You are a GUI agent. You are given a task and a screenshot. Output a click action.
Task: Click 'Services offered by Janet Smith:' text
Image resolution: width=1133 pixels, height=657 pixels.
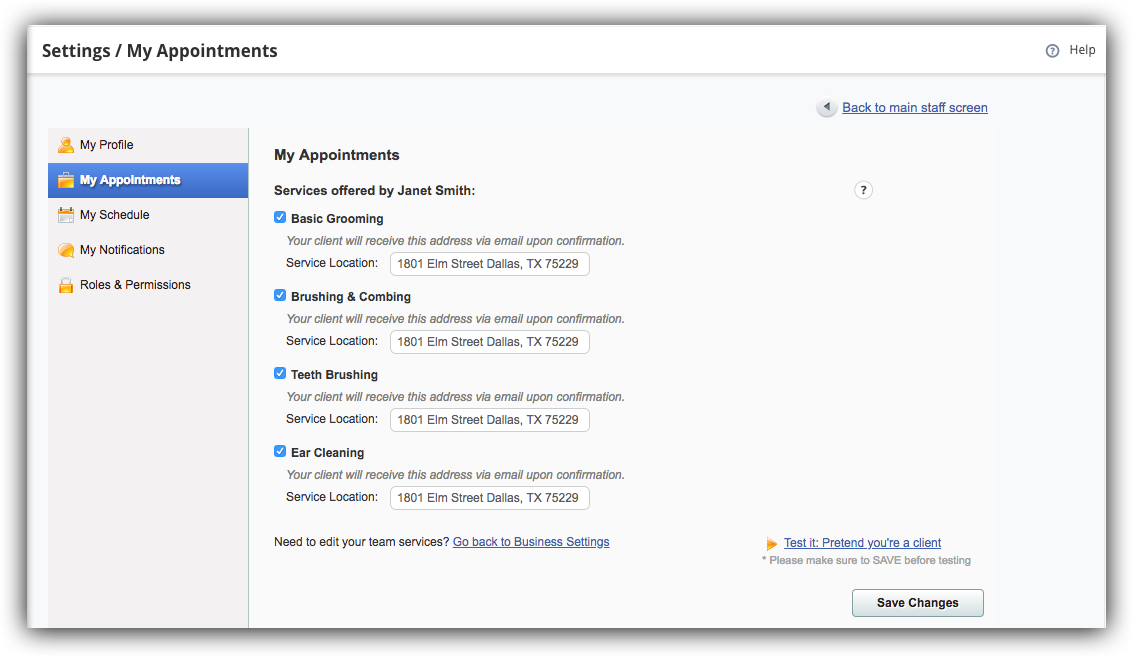(x=374, y=191)
